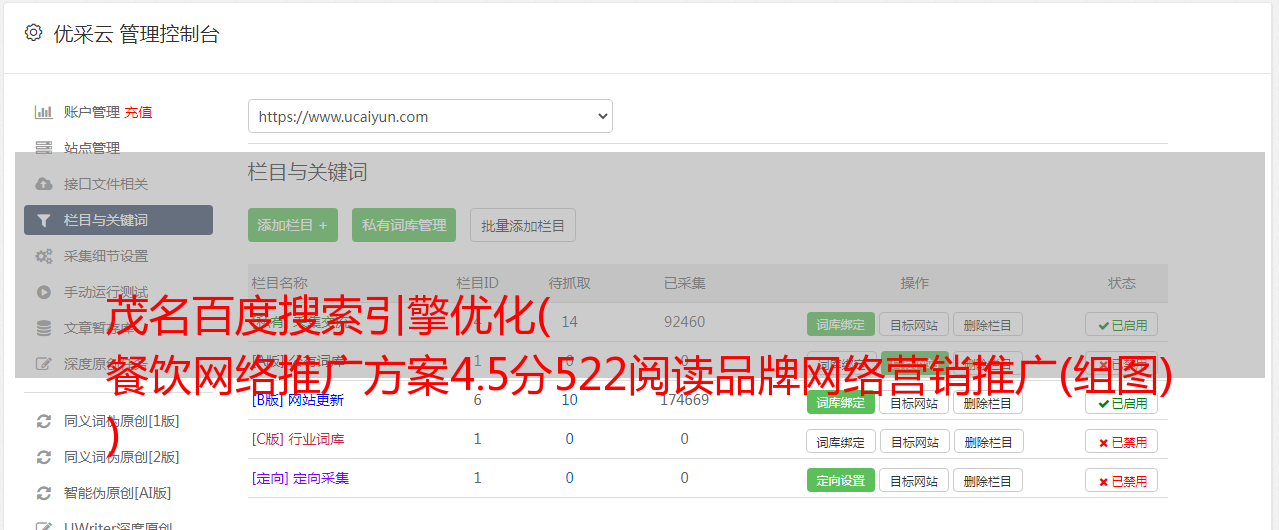Open 接口文件相关 via its cloud icon
Viewport: 1279px width, 530px height.
43,184
